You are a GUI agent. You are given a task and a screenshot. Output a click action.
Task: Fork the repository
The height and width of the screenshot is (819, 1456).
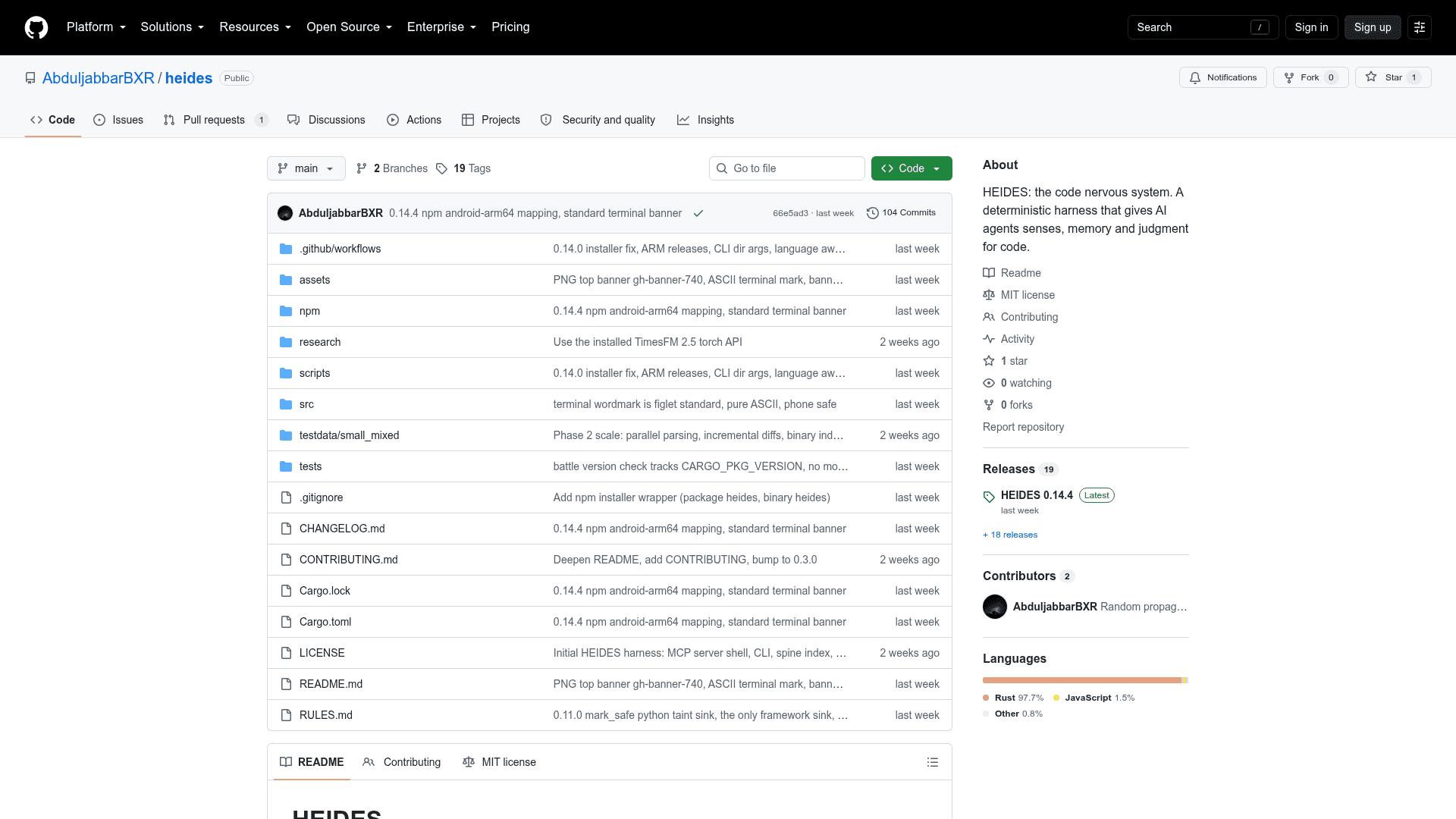click(1310, 77)
